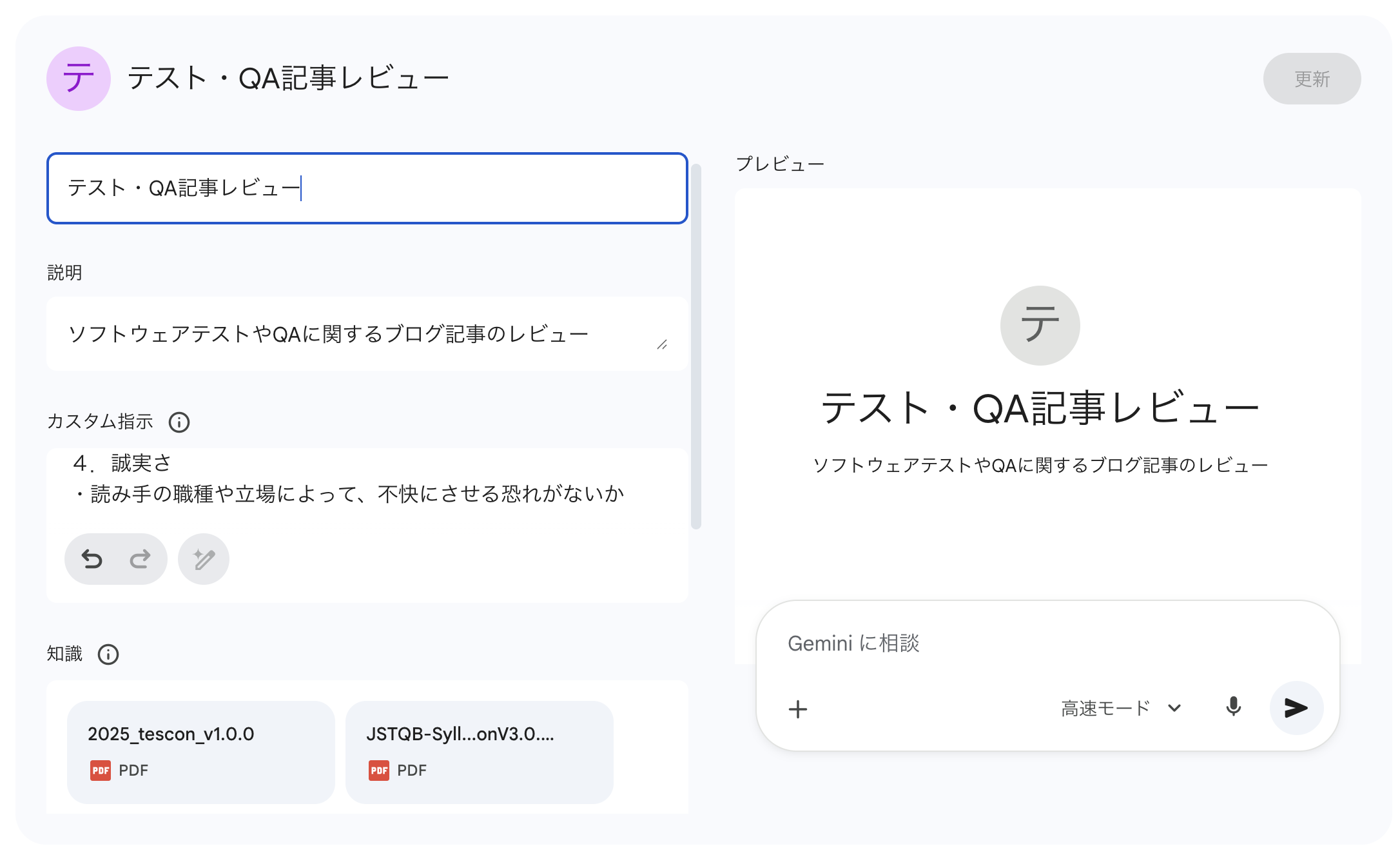Click the plus attach icon in chat box
This screenshot has height=855, width=1400.
coord(798,709)
